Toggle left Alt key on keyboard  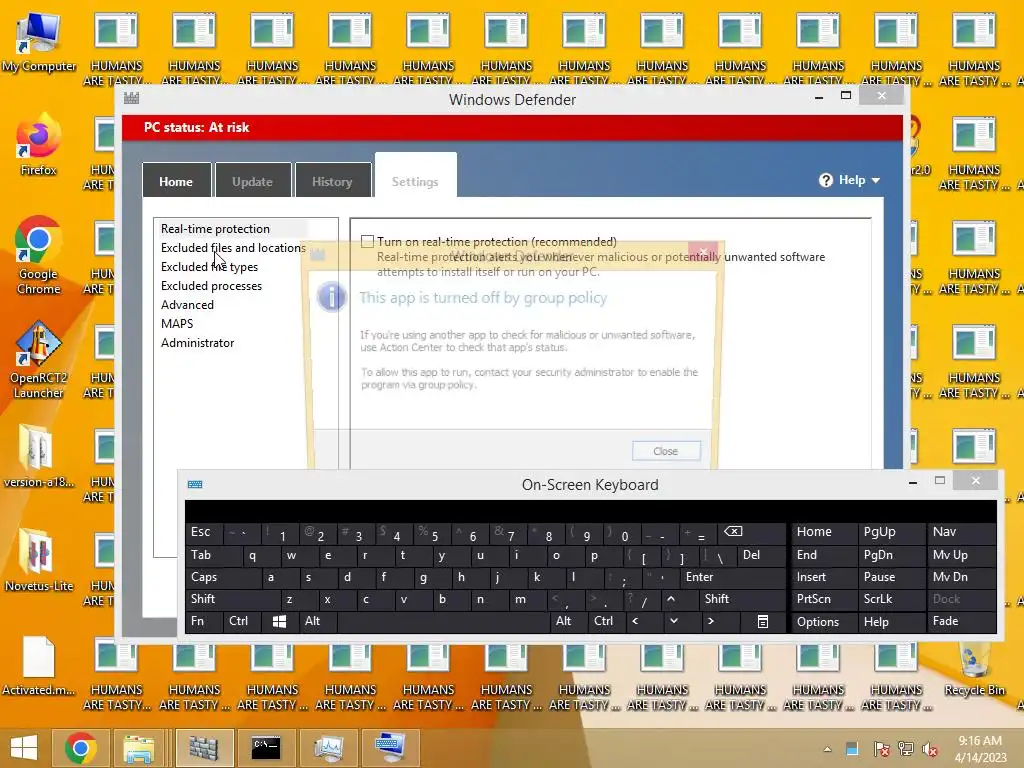[317, 621]
